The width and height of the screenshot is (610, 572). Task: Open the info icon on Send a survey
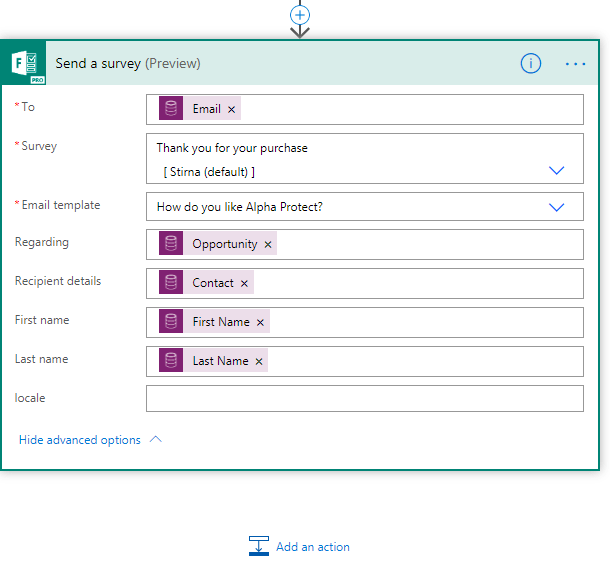530,63
